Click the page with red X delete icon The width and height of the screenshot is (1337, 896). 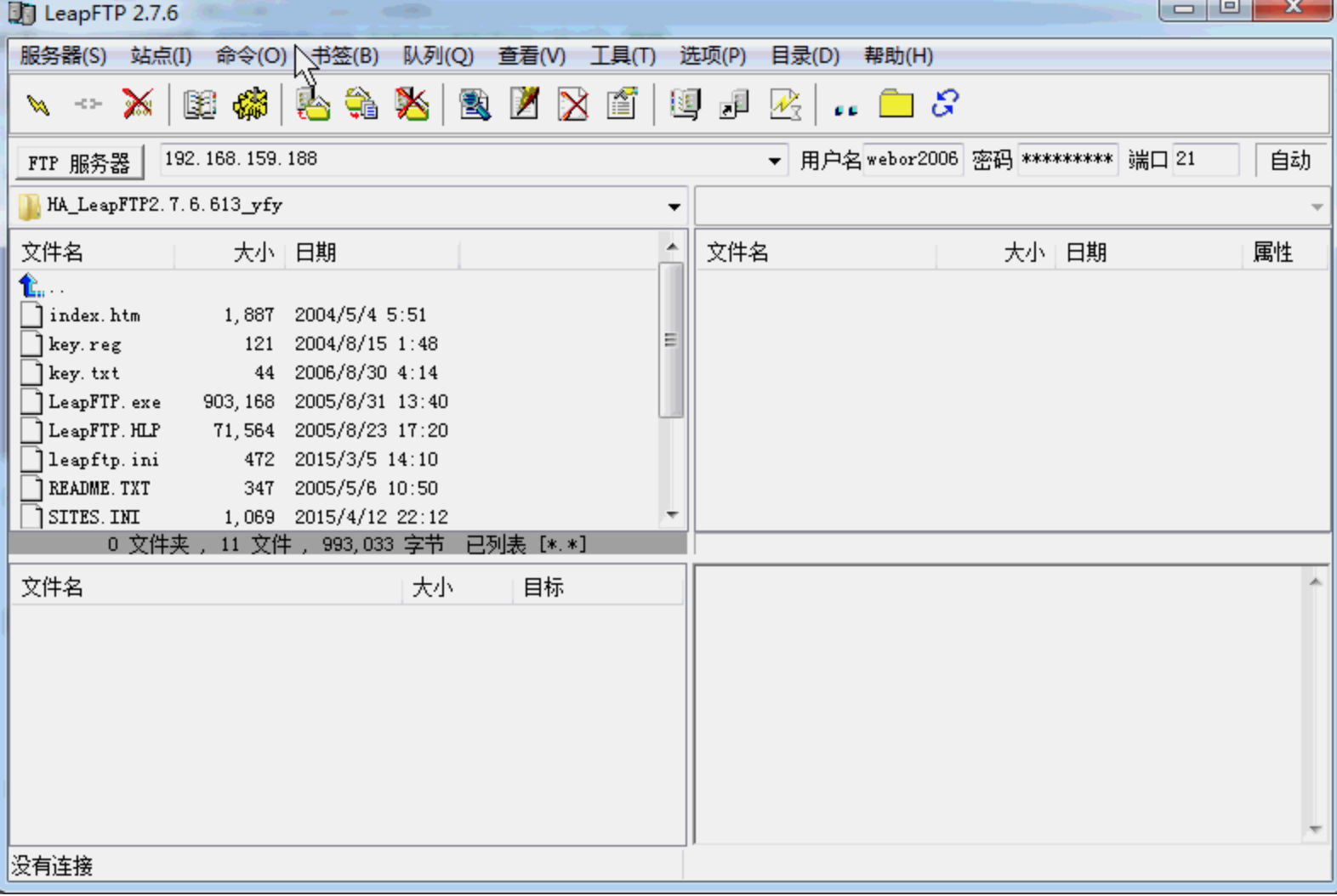pos(573,105)
